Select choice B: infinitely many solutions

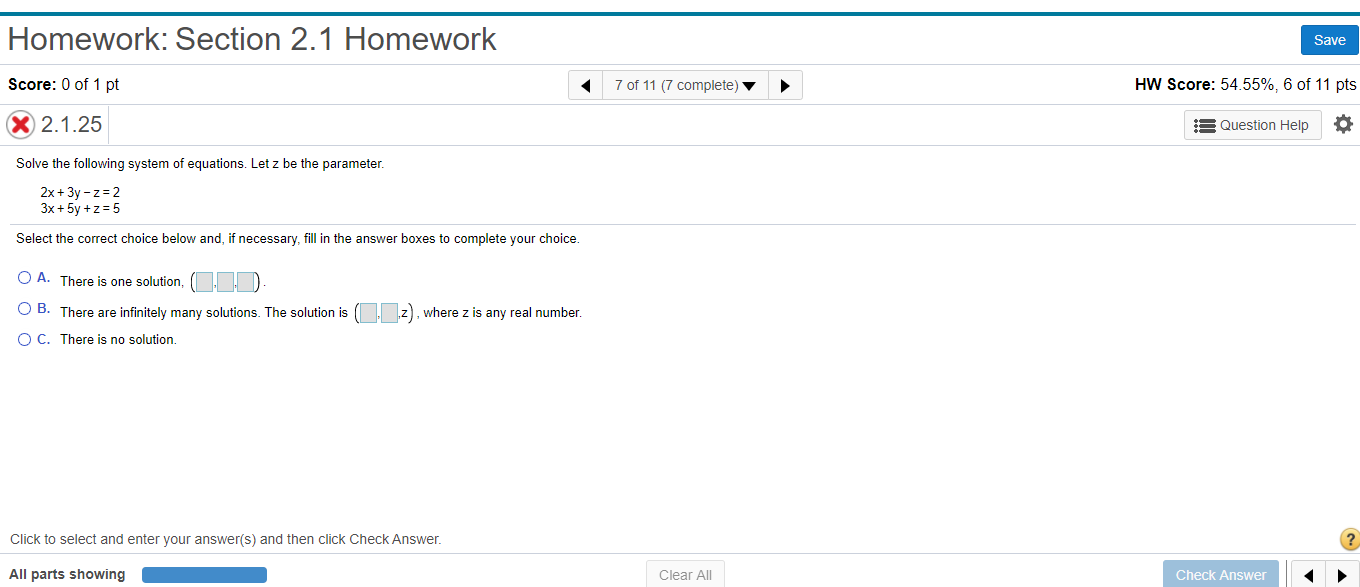(x=25, y=309)
